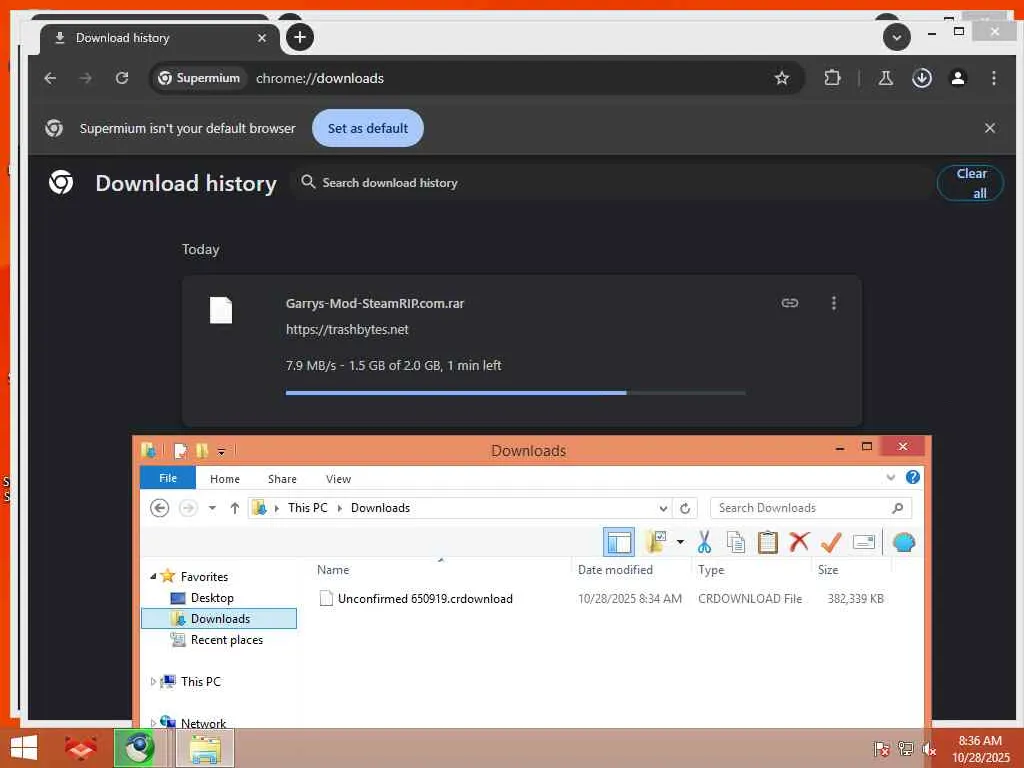Close the Download history tab
Screen dimensions: 1024x768
(262, 38)
